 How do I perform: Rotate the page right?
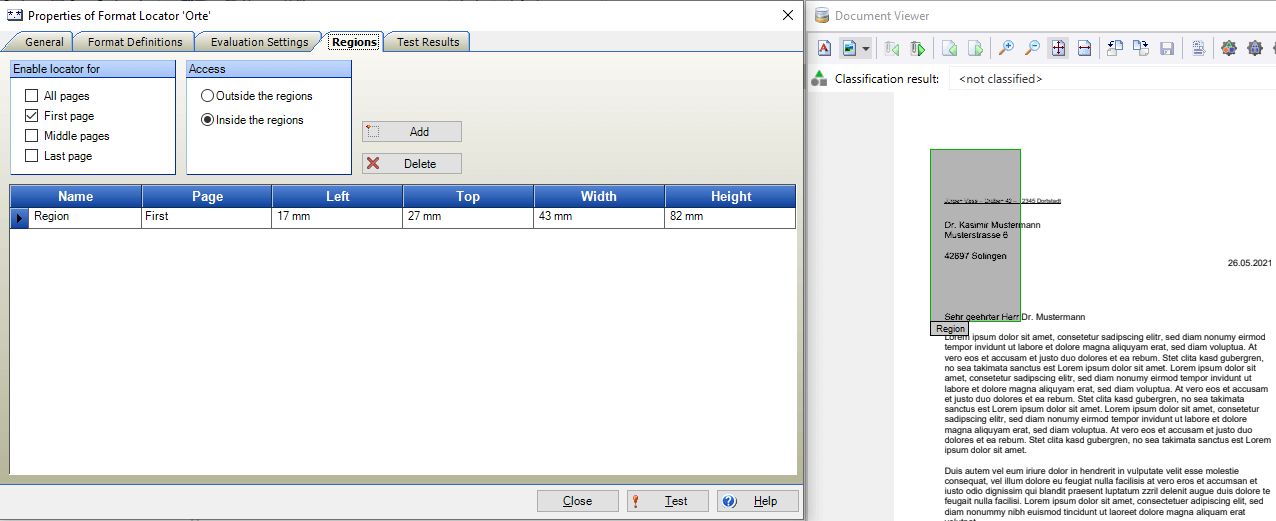coord(1141,48)
